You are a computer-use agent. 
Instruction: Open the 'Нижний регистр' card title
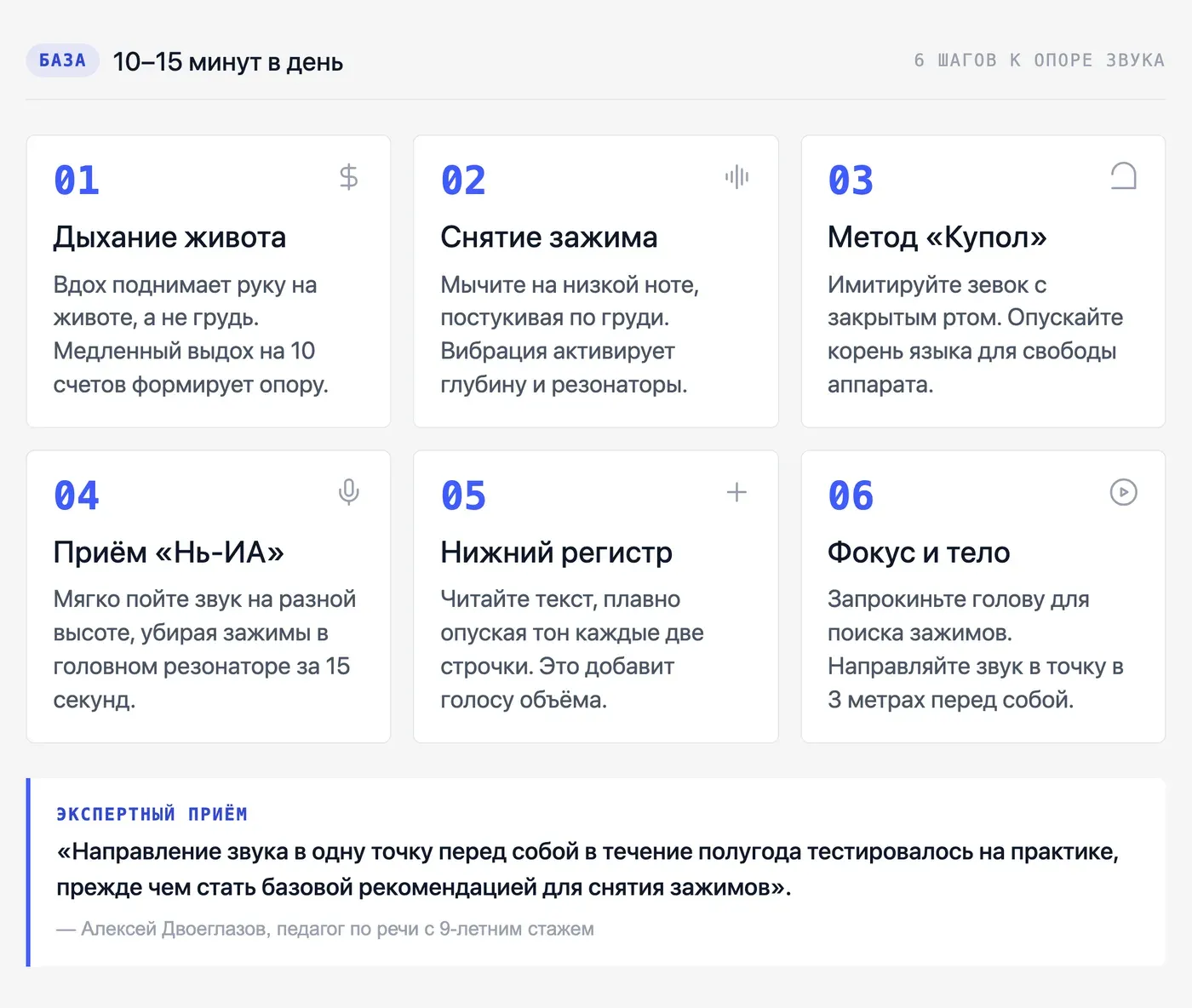(x=557, y=553)
